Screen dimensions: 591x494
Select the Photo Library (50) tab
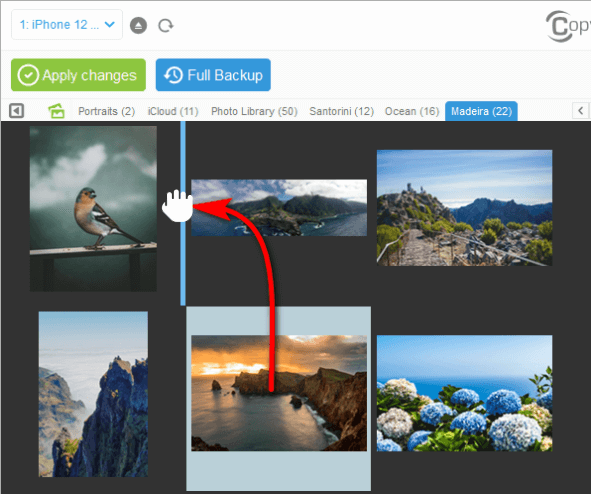pyautogui.click(x=254, y=111)
